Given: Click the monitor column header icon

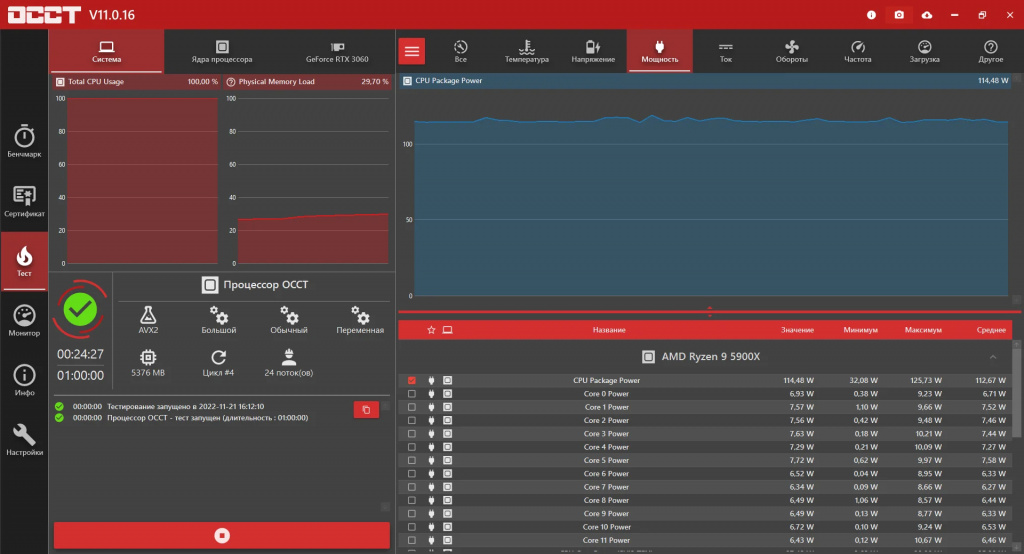Looking at the screenshot, I should pyautogui.click(x=447, y=330).
